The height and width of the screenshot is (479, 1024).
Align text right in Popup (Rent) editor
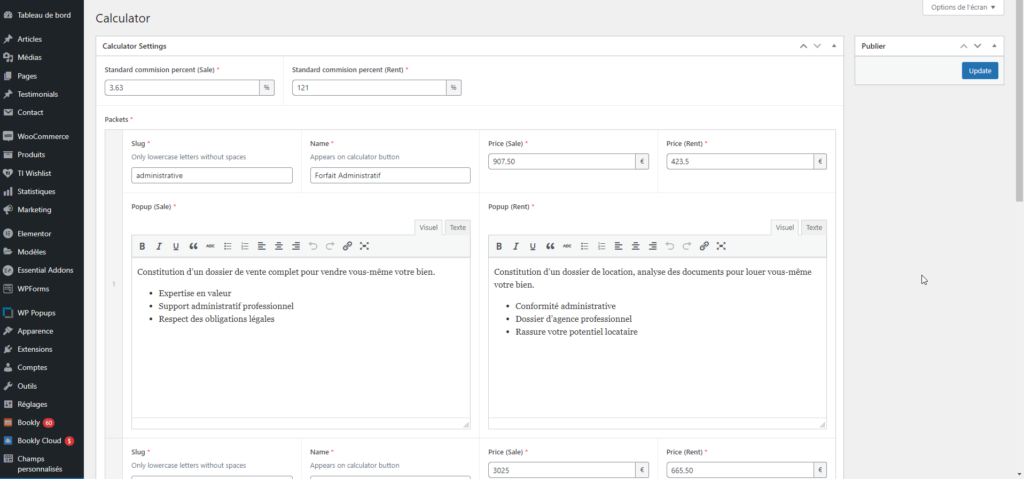pyautogui.click(x=652, y=246)
